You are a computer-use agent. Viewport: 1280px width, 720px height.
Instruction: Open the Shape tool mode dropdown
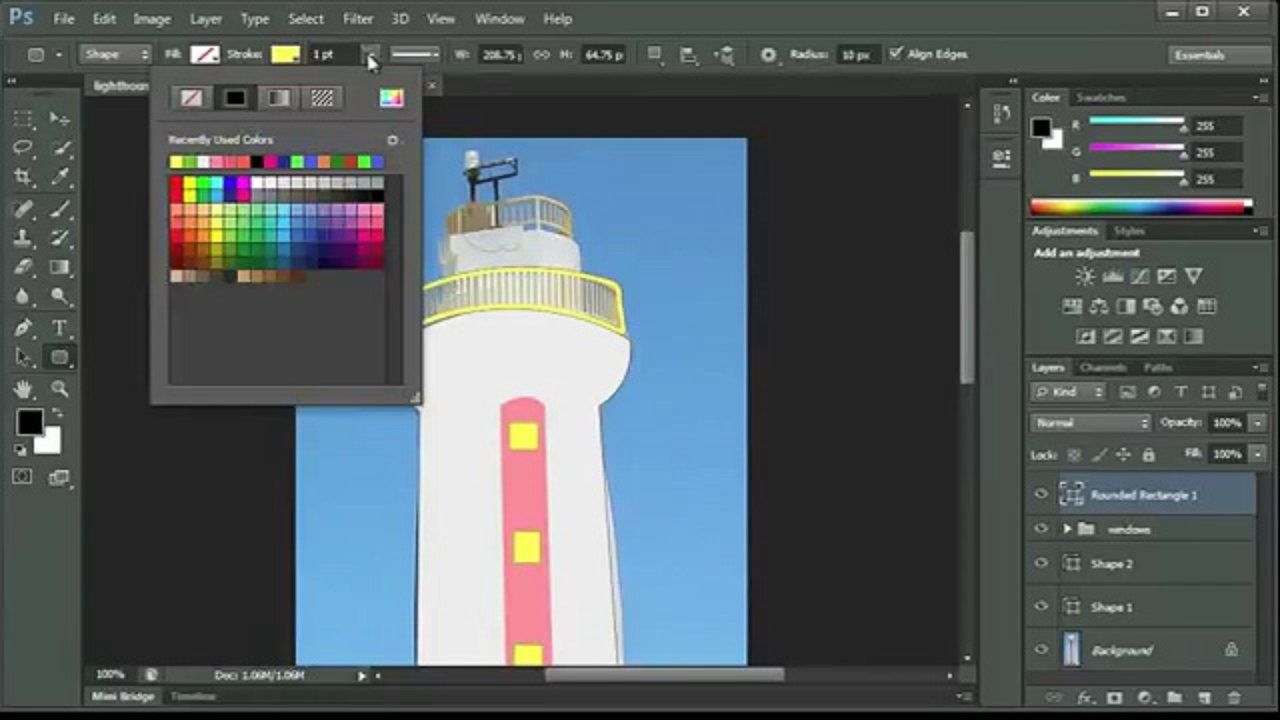pyautogui.click(x=115, y=54)
